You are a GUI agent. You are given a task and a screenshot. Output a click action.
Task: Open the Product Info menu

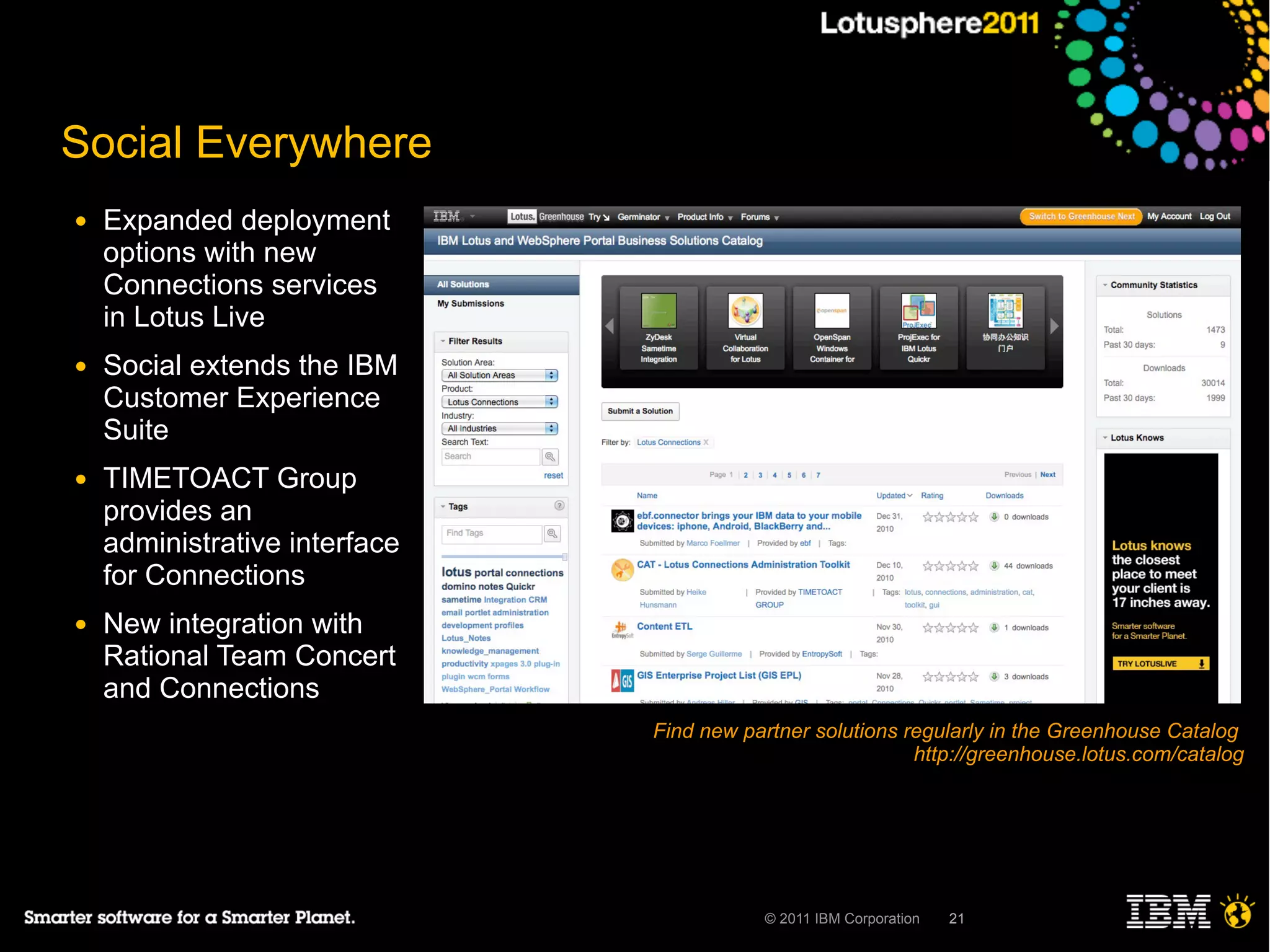tap(705, 217)
